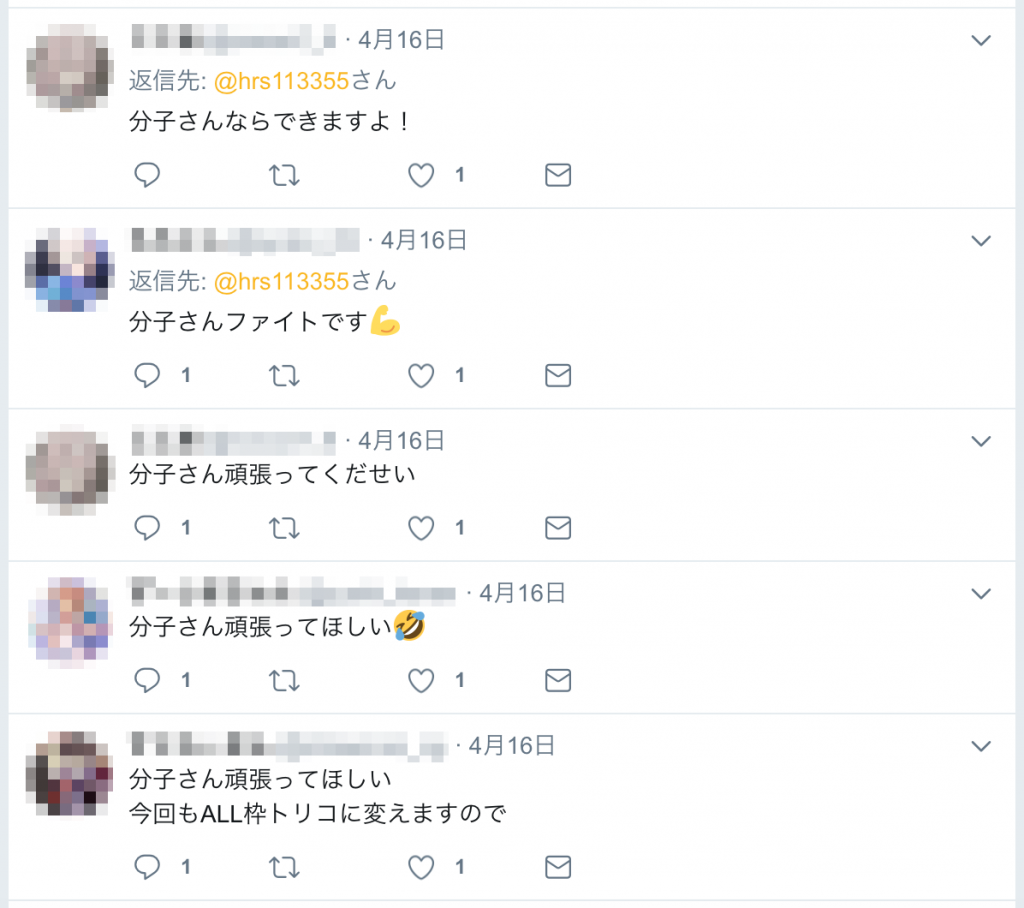This screenshot has height=908, width=1024.
Task: Open @hrs113355 mention in first tweet
Action: click(x=281, y=81)
